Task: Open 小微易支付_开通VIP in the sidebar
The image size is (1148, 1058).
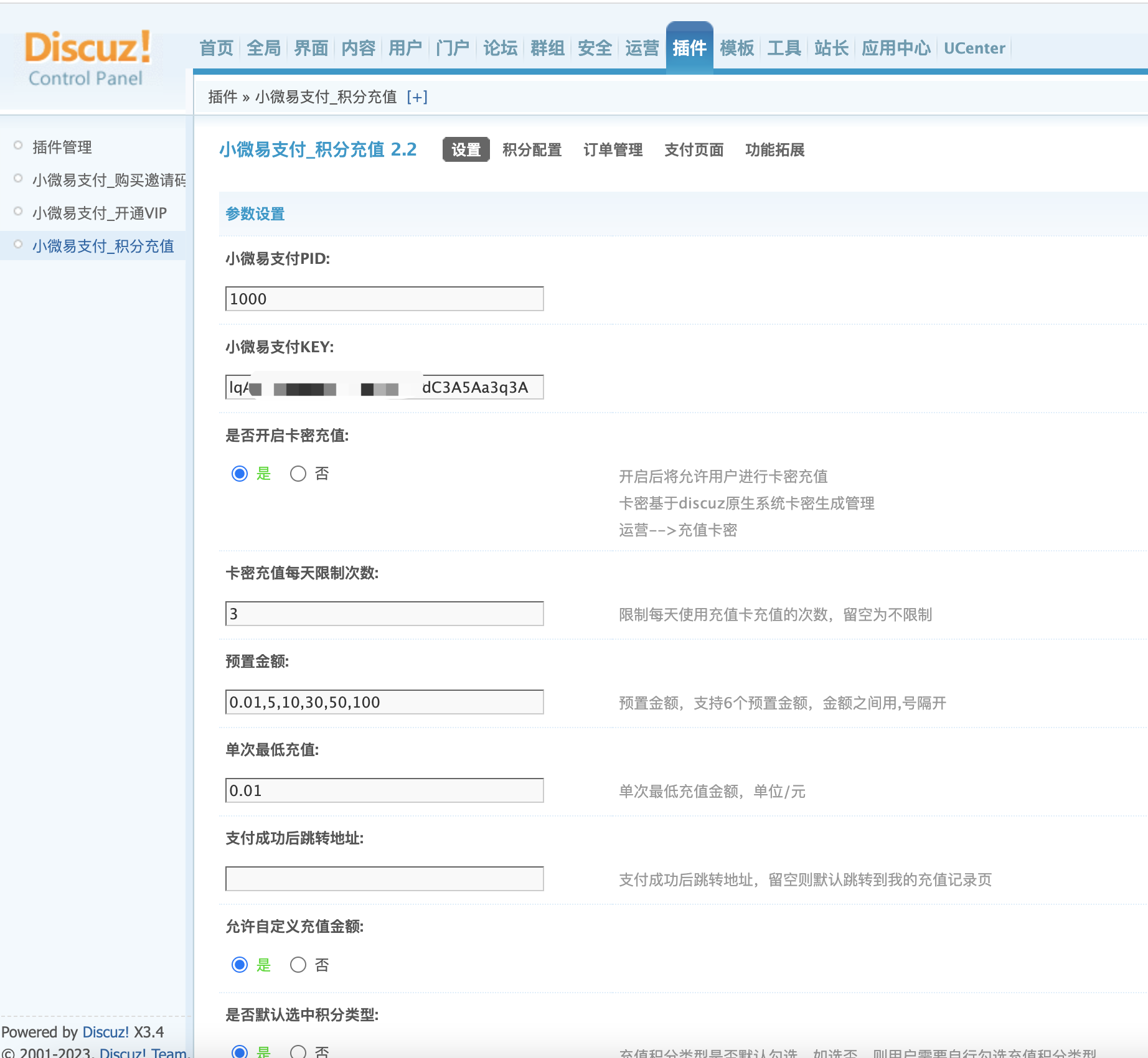Action: coord(100,213)
